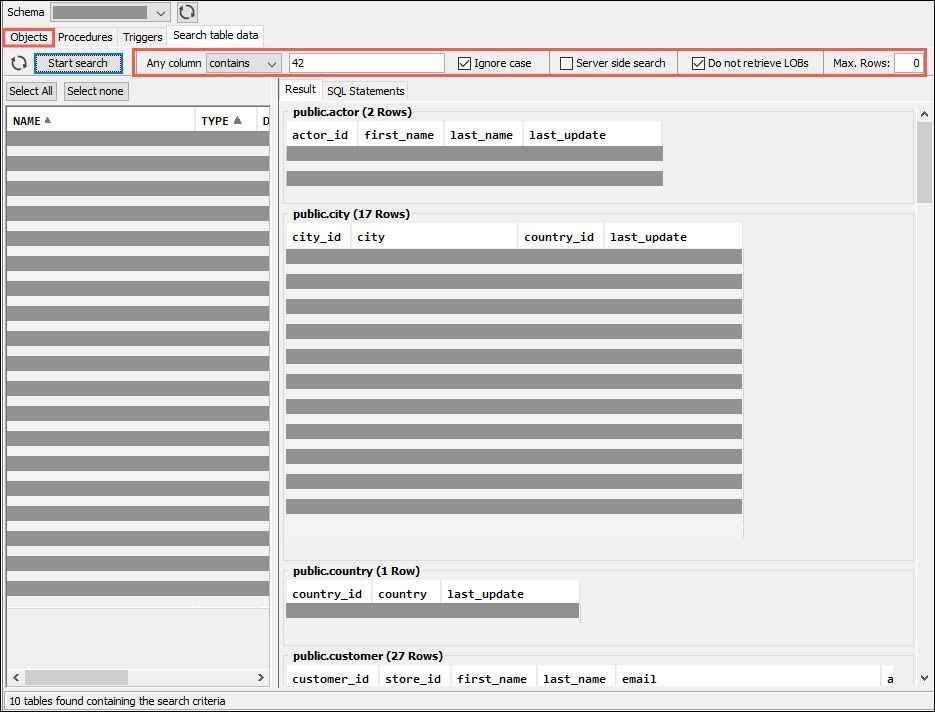Switch to the SQL Statements tab
This screenshot has height=712, width=935.
(365, 91)
